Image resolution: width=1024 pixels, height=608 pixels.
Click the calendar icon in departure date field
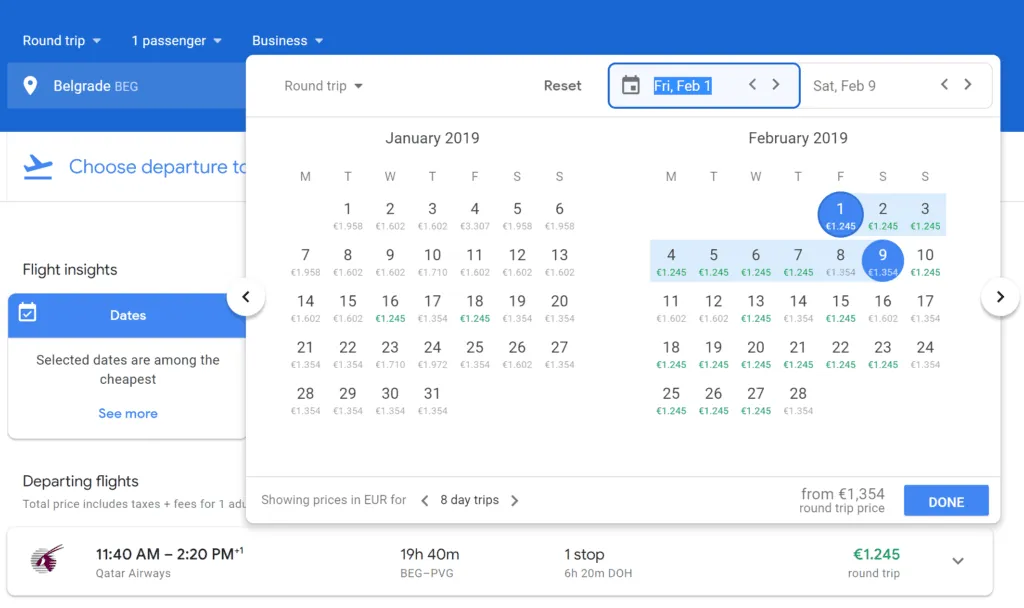[x=630, y=86]
